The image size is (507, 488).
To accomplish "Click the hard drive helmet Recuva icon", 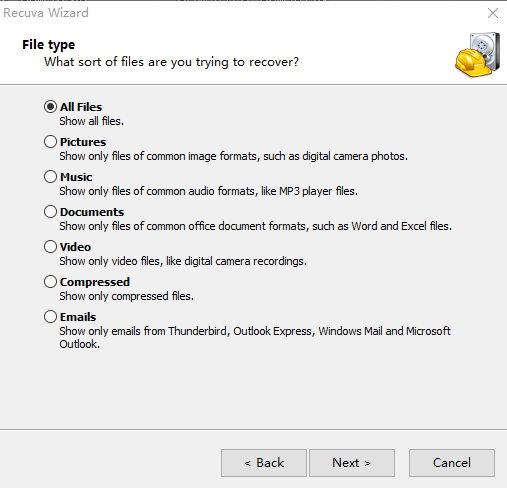I will pyautogui.click(x=478, y=55).
